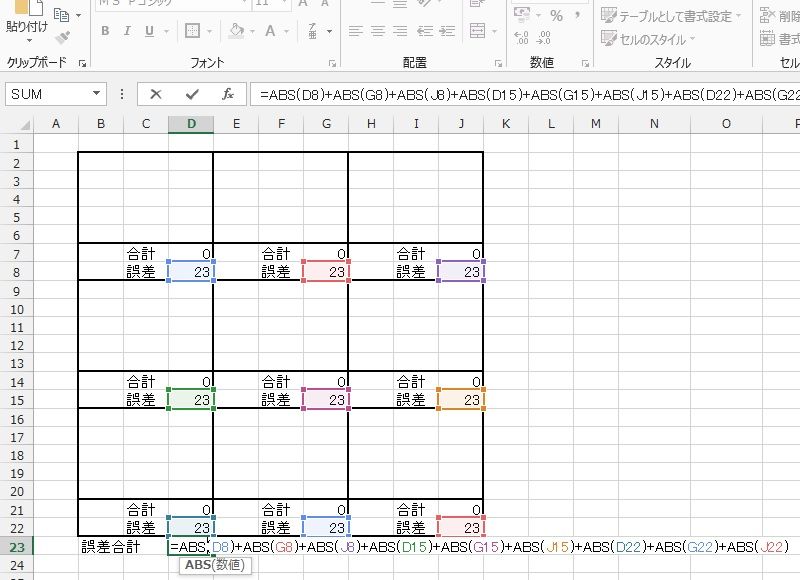Toggle italic formatting
Image resolution: width=800 pixels, height=580 pixels.
pyautogui.click(x=127, y=31)
